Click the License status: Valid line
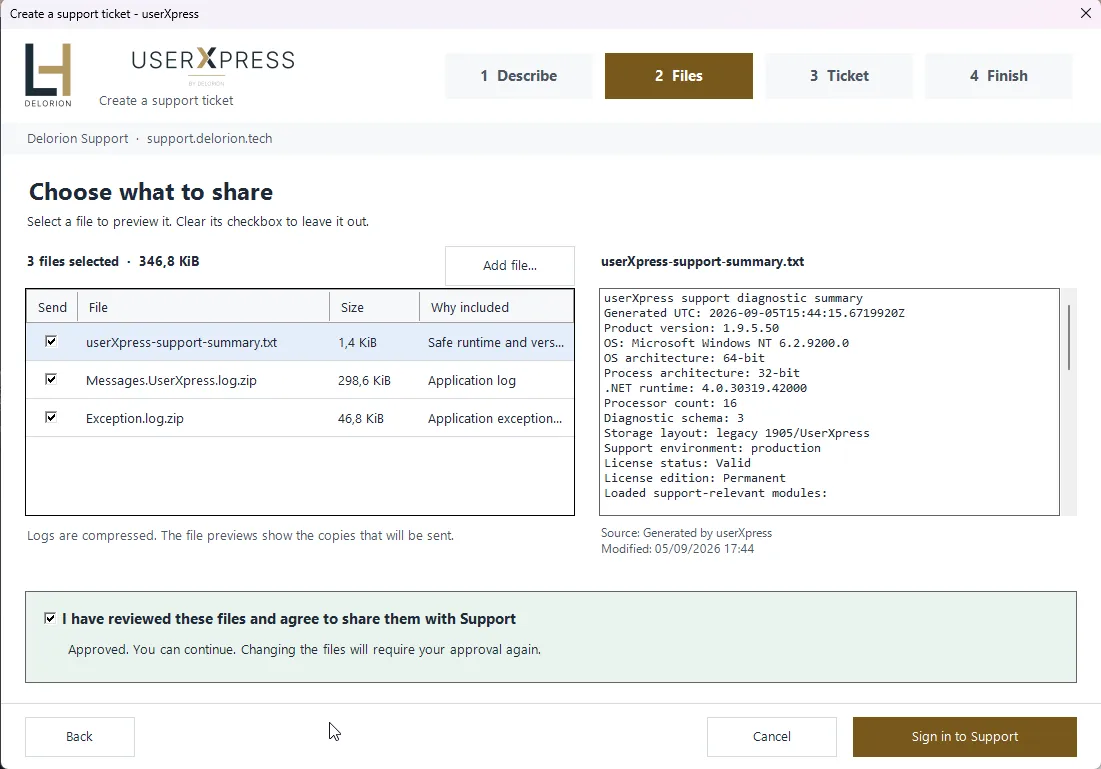Screen dimensions: 1101x769 point(677,463)
